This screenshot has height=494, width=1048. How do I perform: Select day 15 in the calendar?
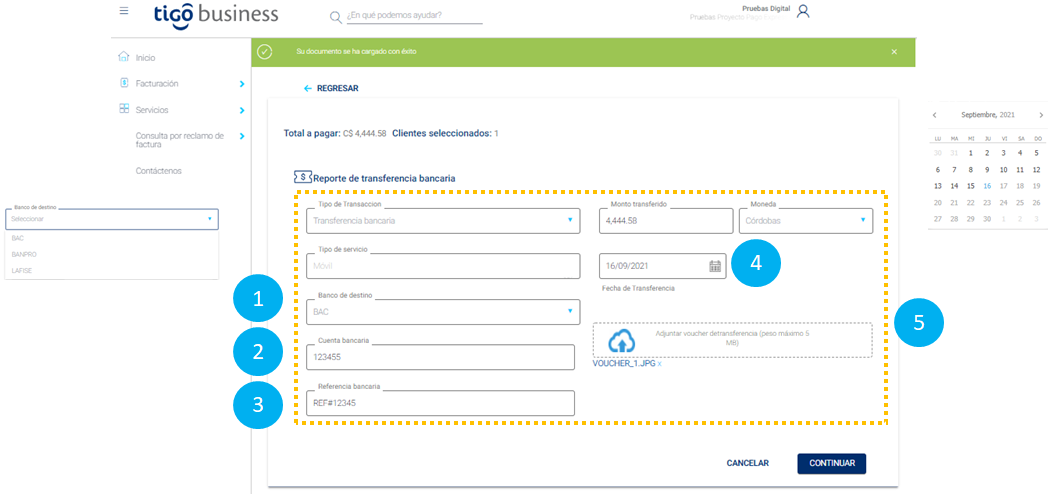tap(971, 186)
